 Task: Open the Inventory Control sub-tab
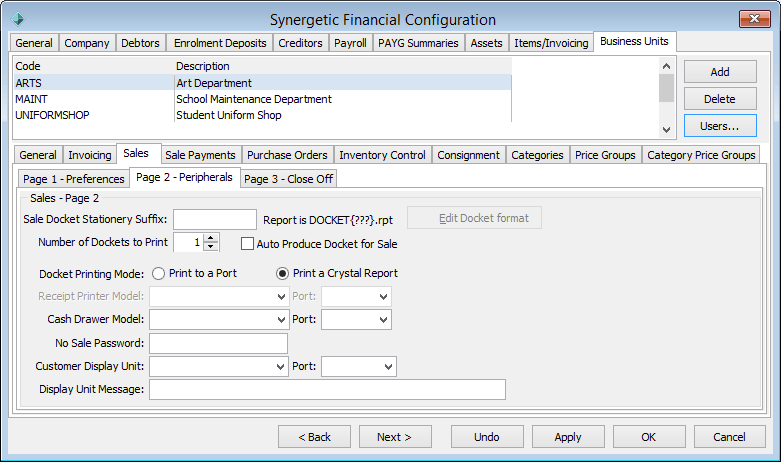point(382,155)
